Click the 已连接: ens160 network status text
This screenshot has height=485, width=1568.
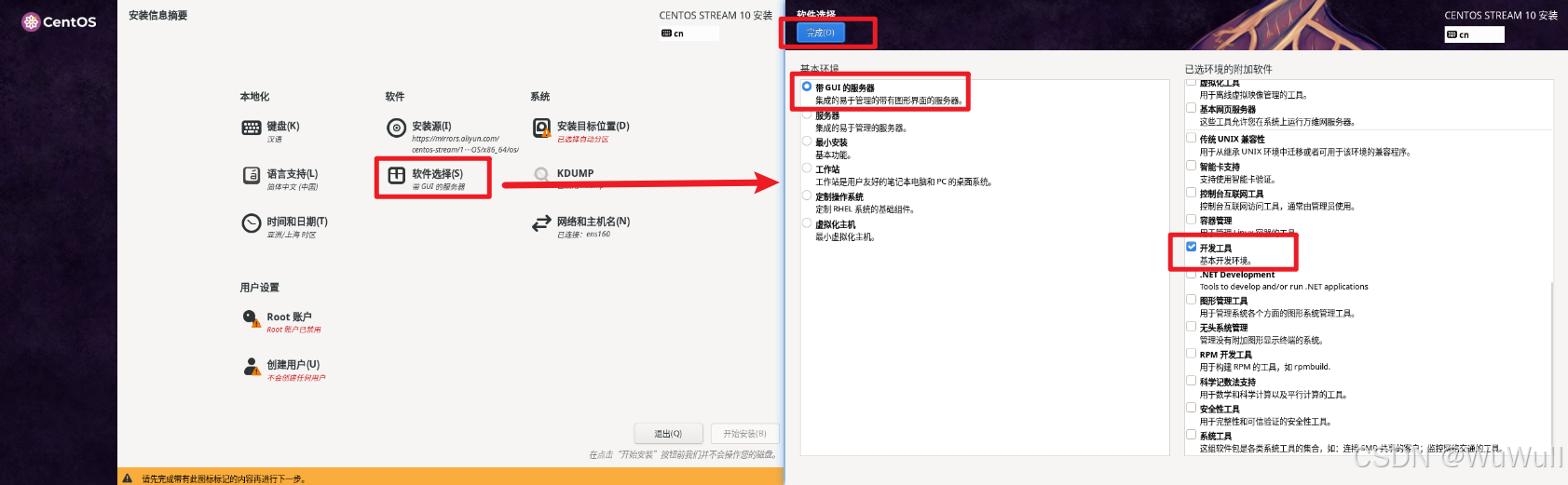pyautogui.click(x=584, y=235)
